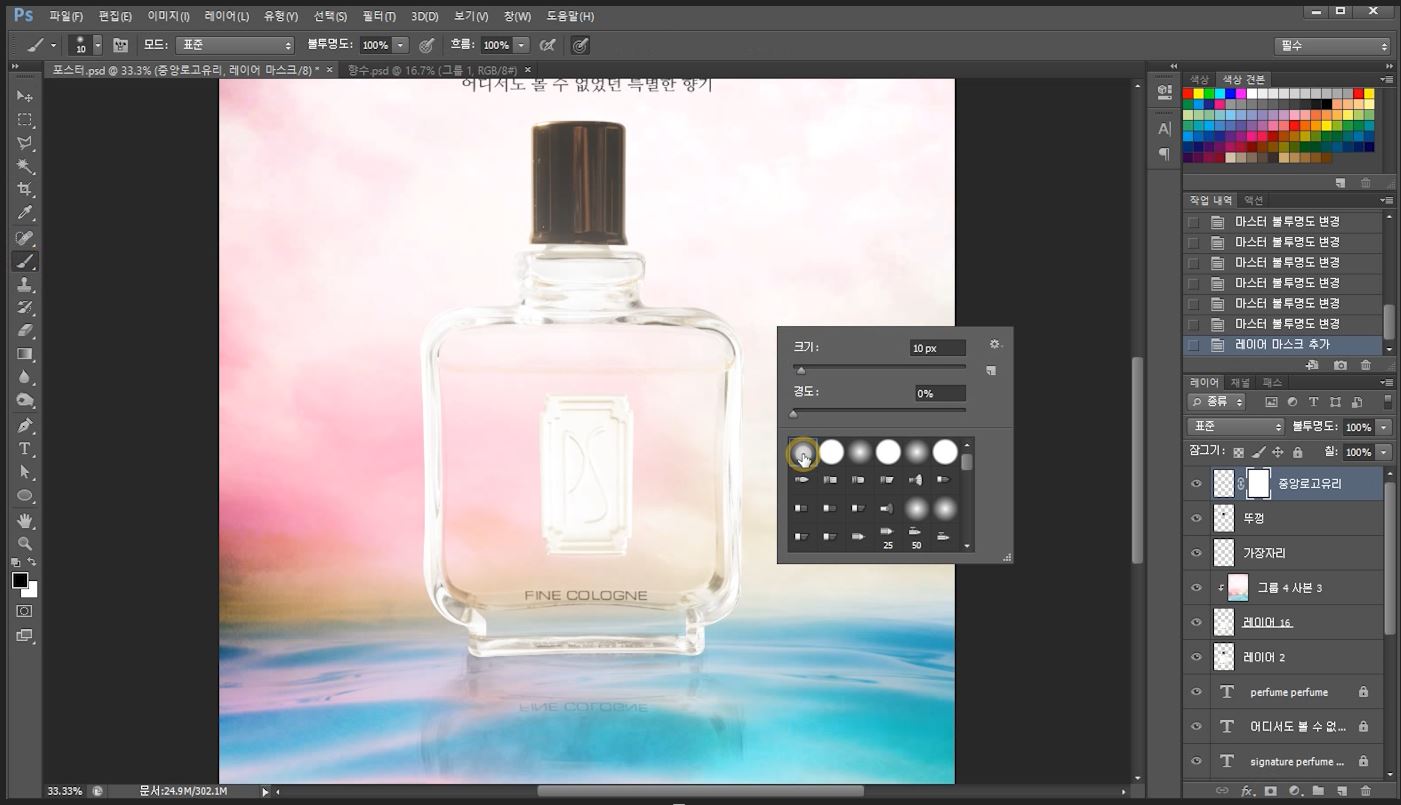Pick the red swatch in 색상 견본
This screenshot has width=1401, height=805.
1188,93
